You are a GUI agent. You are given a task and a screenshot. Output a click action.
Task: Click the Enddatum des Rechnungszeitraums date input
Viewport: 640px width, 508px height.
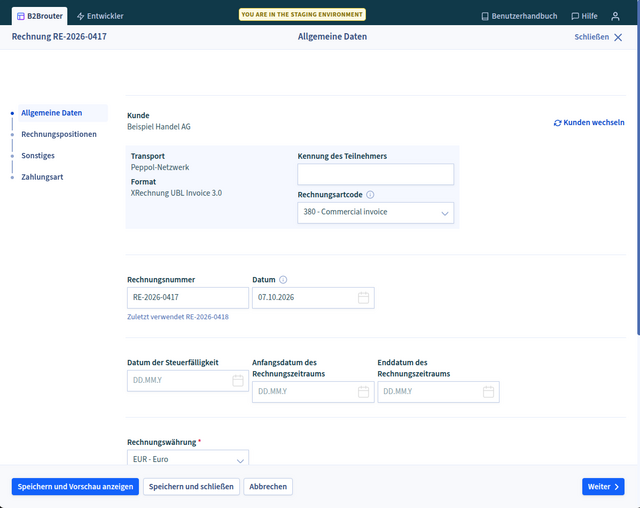click(438, 392)
